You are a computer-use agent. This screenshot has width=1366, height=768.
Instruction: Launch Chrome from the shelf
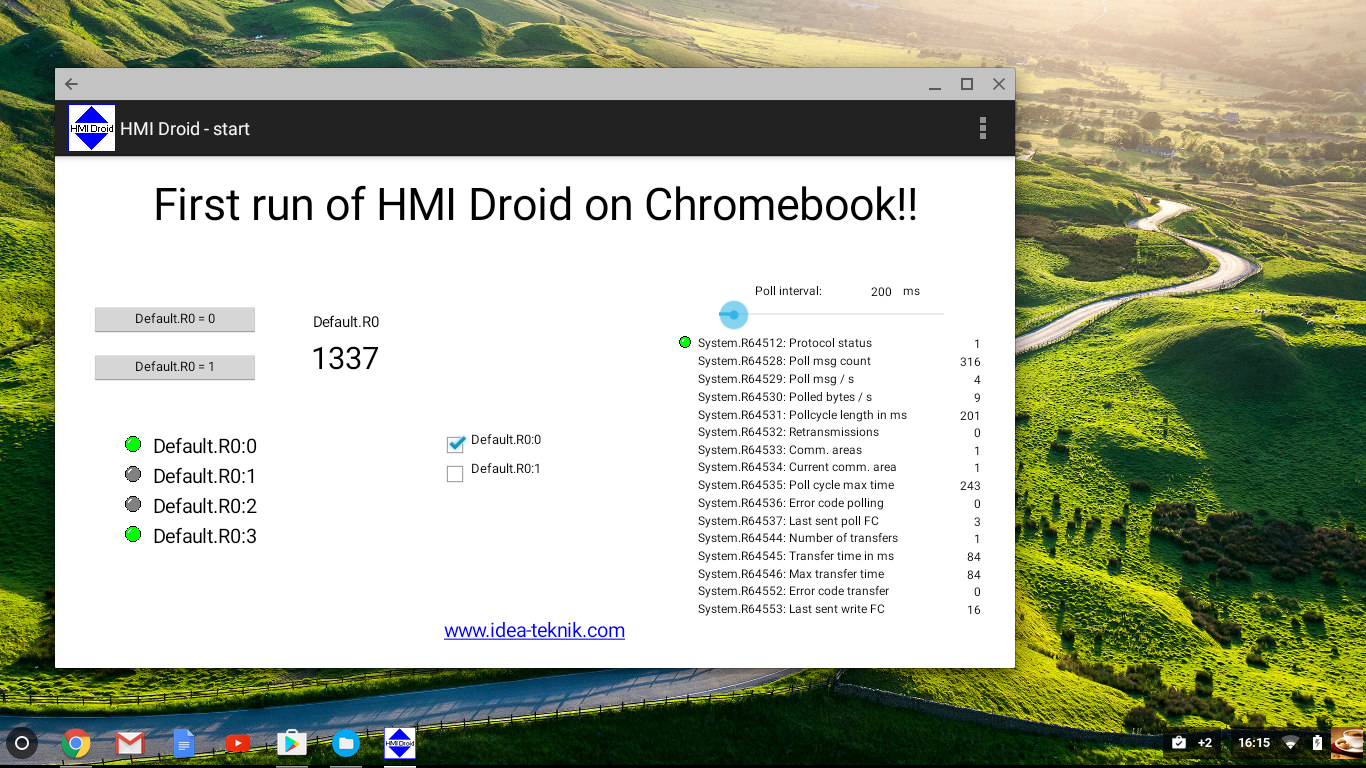tap(76, 743)
